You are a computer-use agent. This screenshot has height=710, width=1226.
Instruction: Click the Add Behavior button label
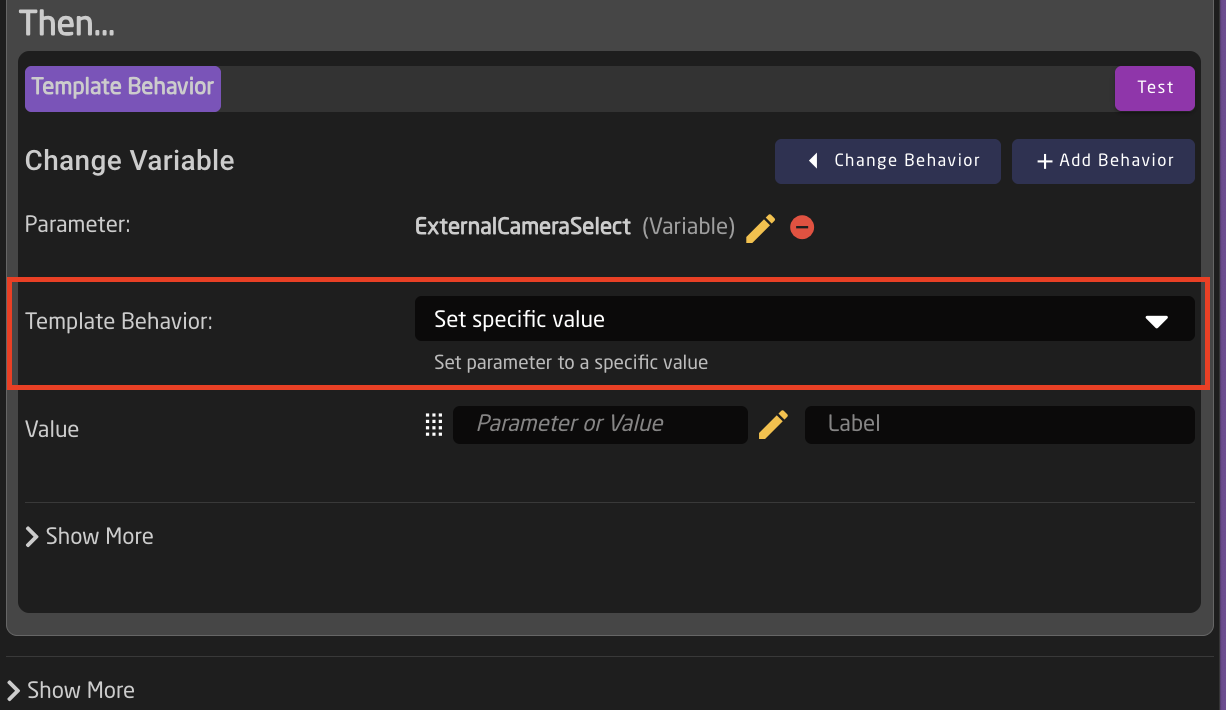tap(1116, 161)
